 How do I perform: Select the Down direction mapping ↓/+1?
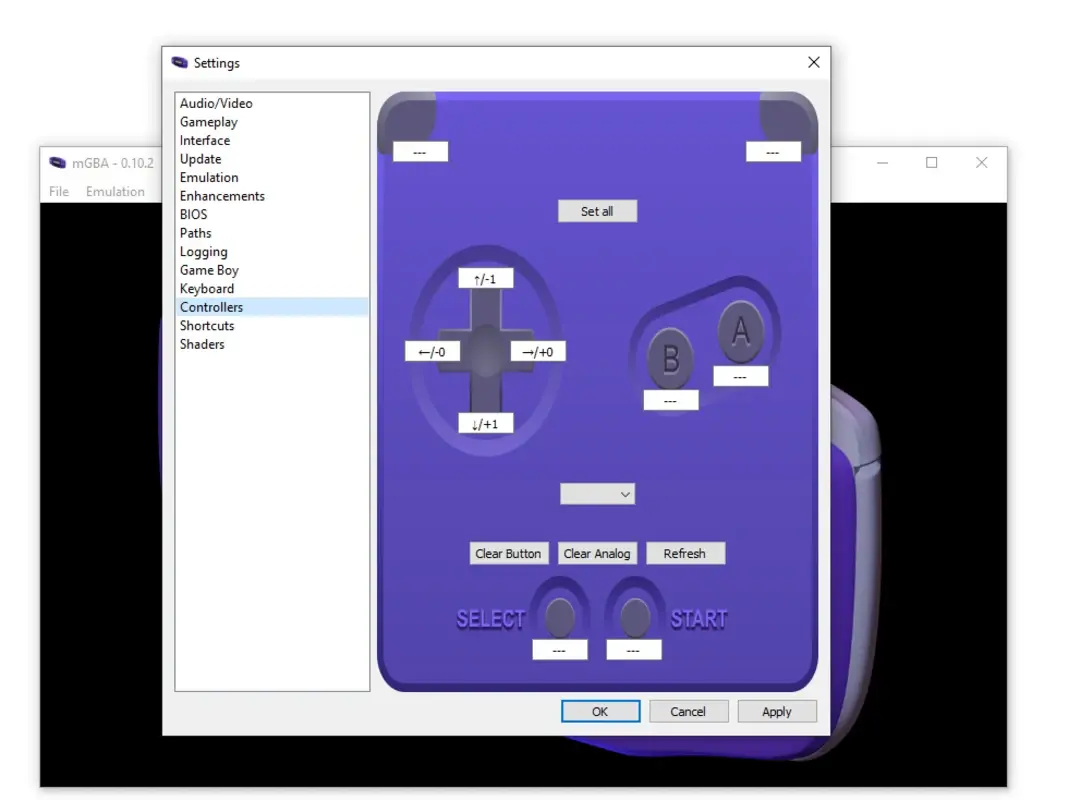click(x=487, y=423)
